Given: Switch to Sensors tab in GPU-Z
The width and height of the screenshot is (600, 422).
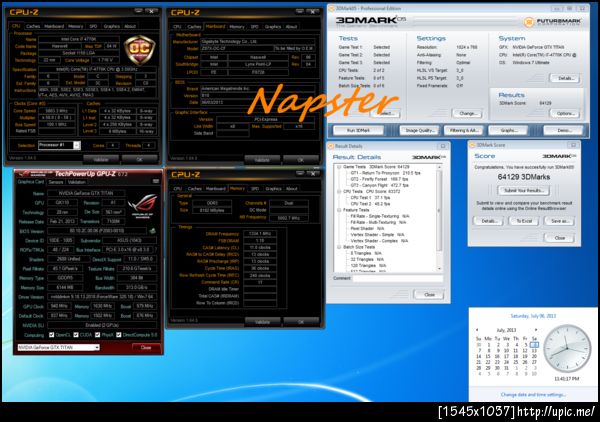Looking at the screenshot, I should click(x=55, y=182).
